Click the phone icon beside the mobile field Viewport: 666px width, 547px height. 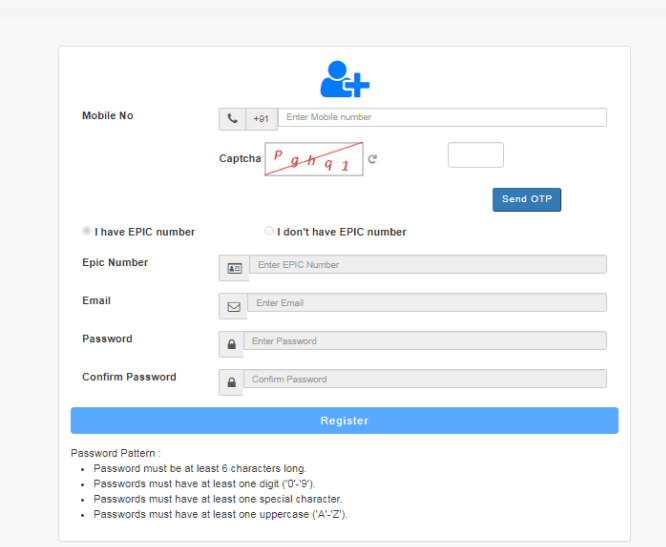coord(232,119)
